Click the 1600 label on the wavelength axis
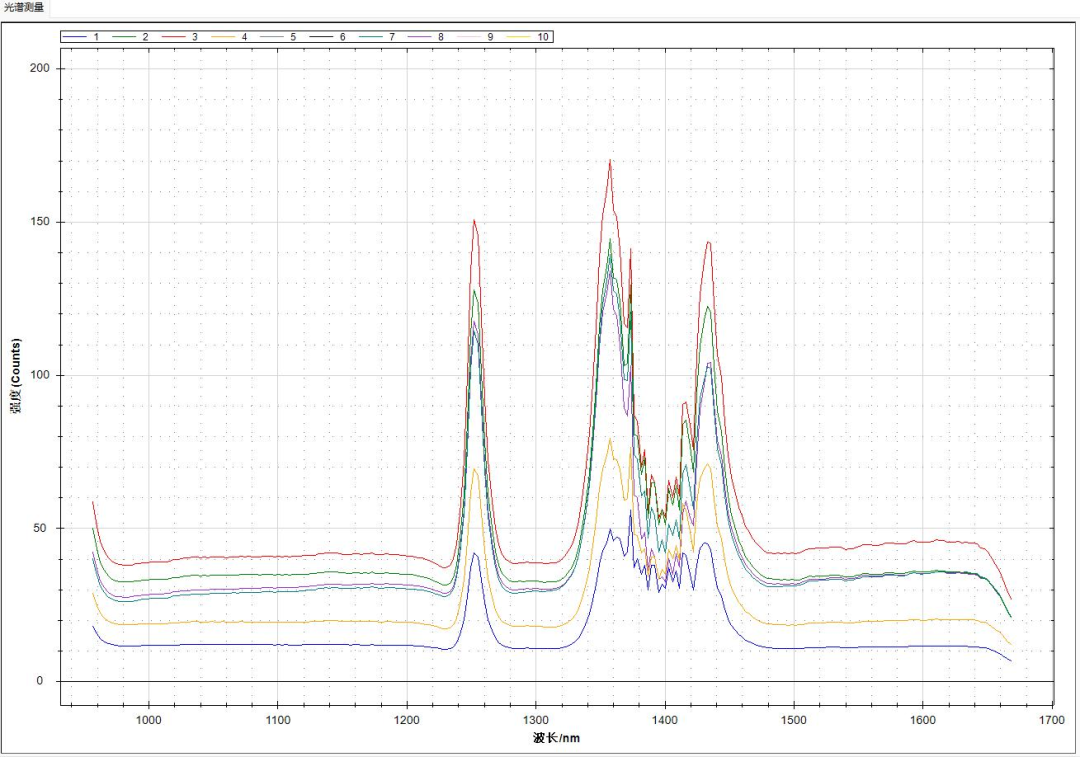 [923, 720]
